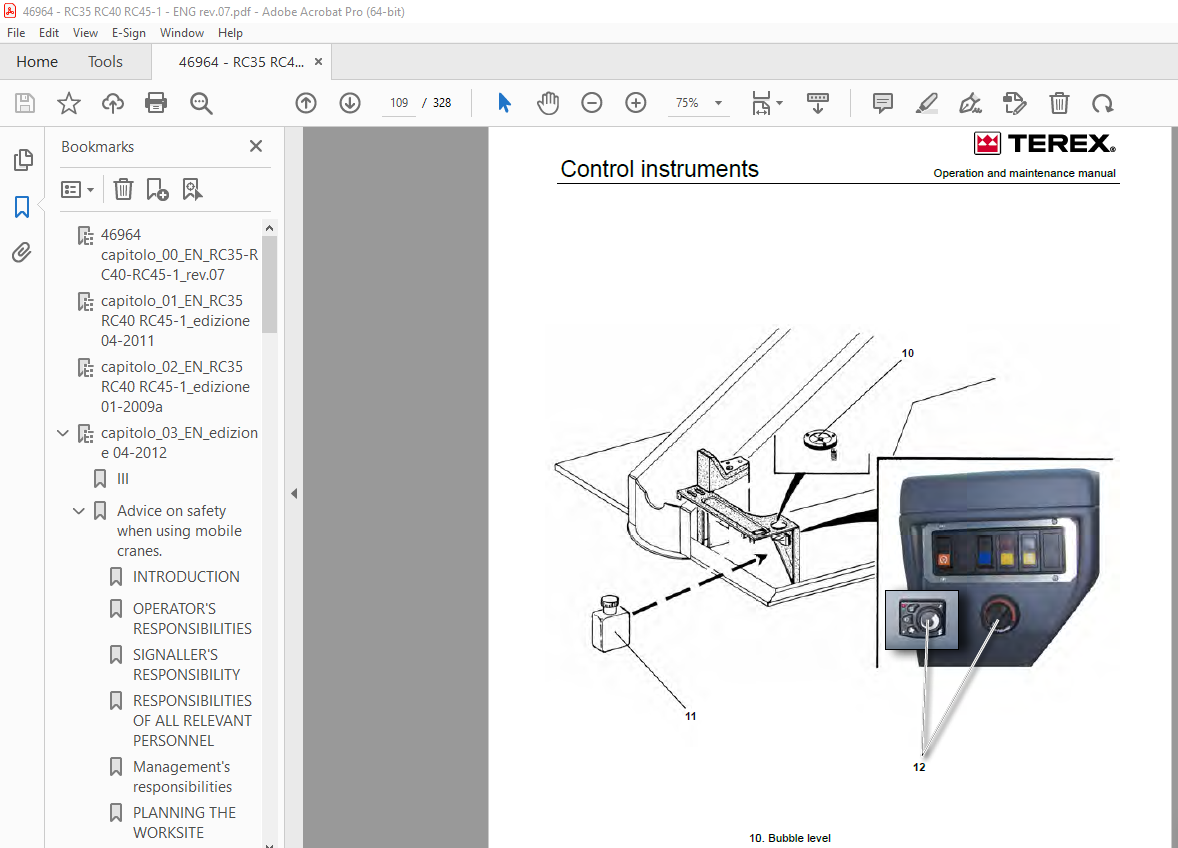Open Page Thumbnails panel

pos(23,159)
